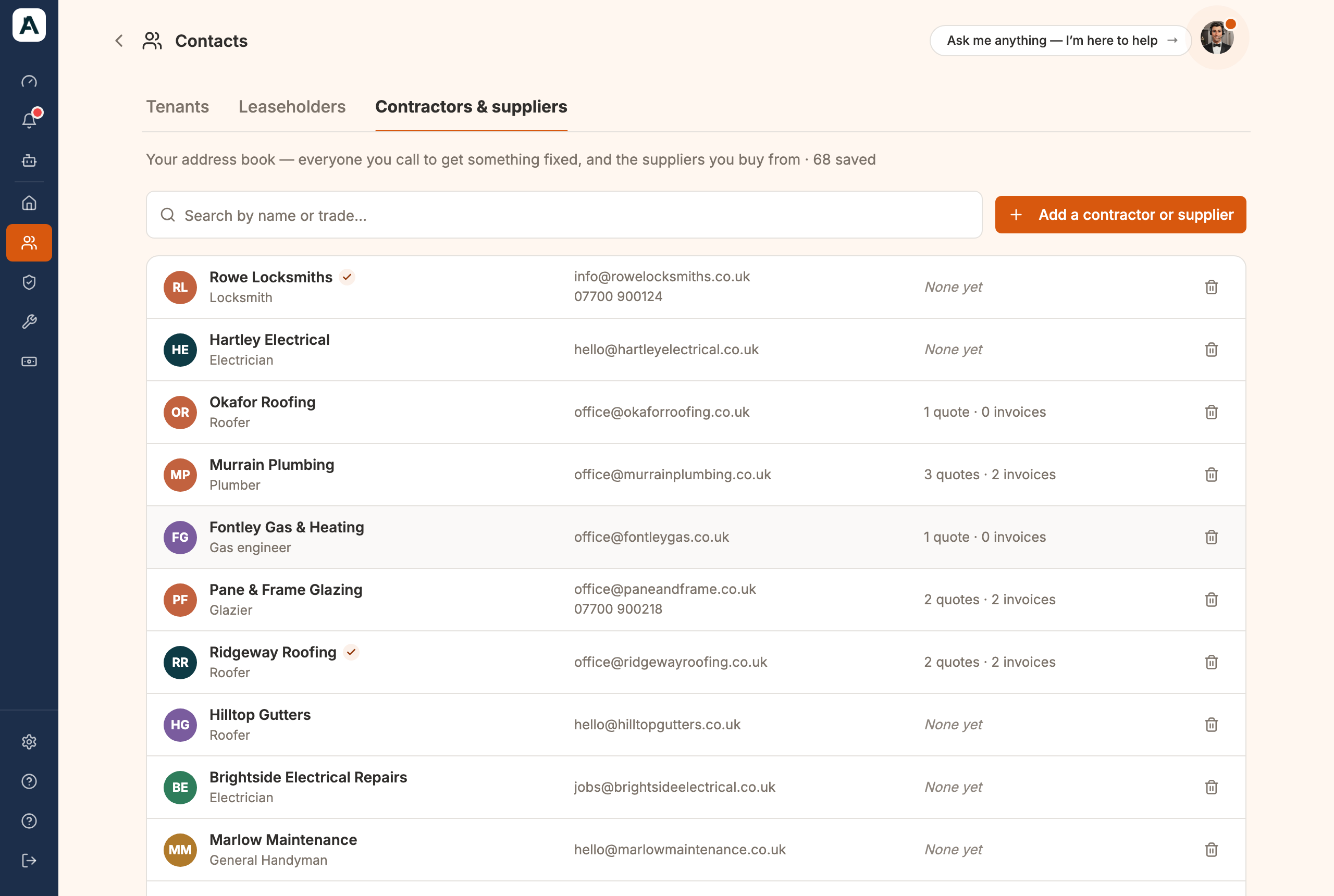Image resolution: width=1334 pixels, height=896 pixels.
Task: Click the MM avatar for Marlow Maintenance
Action: coord(180,850)
